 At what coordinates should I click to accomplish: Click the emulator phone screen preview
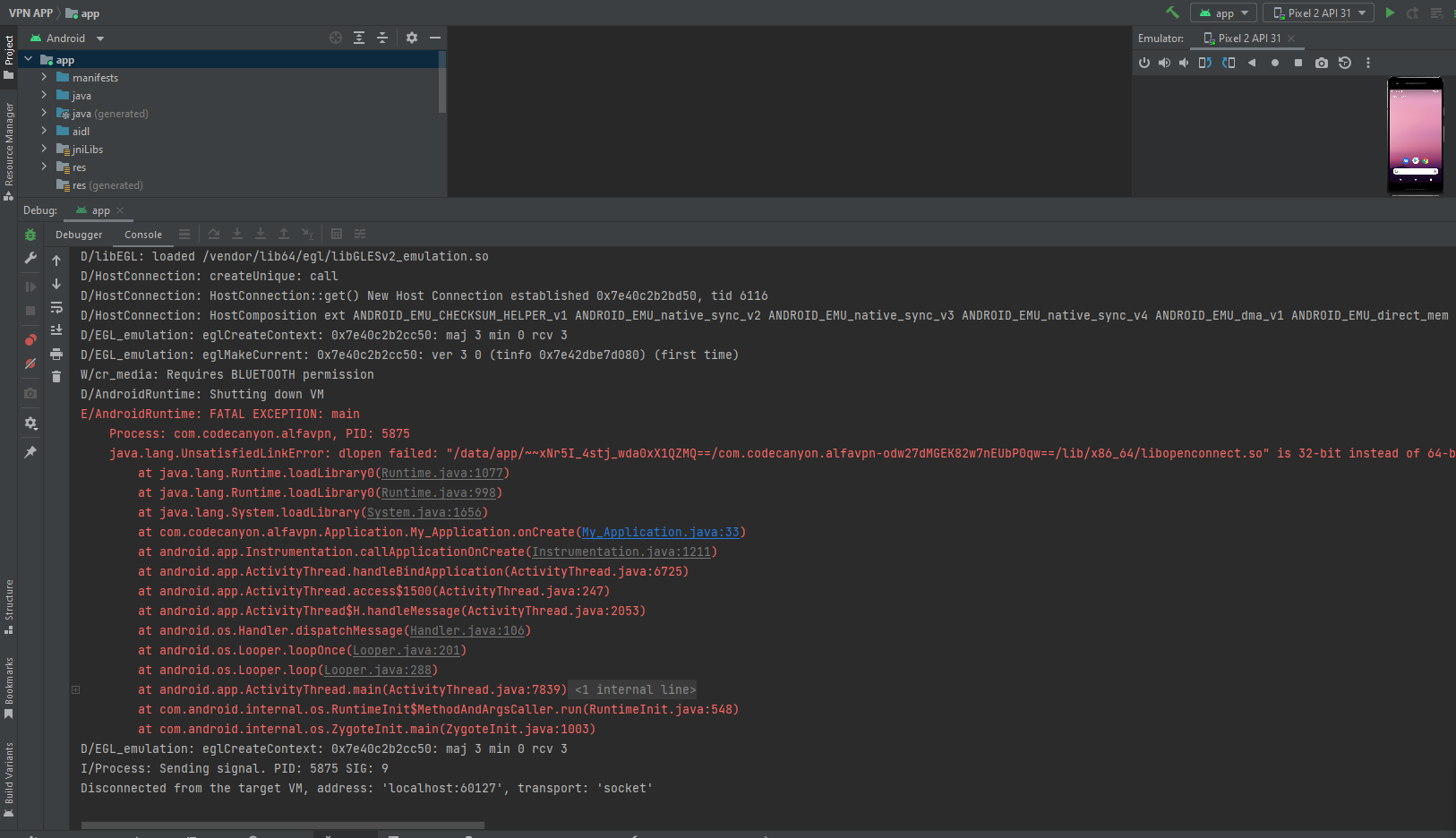(x=1415, y=135)
